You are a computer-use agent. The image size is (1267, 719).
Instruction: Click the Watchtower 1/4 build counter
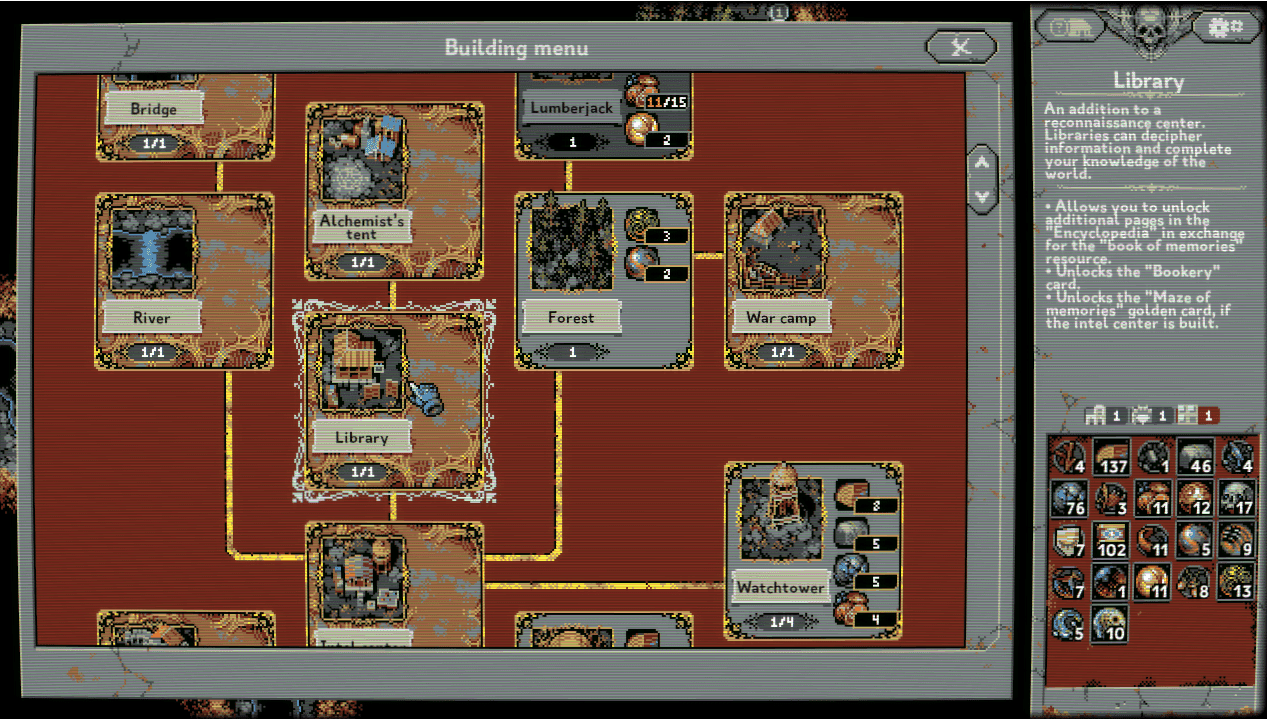click(x=782, y=623)
